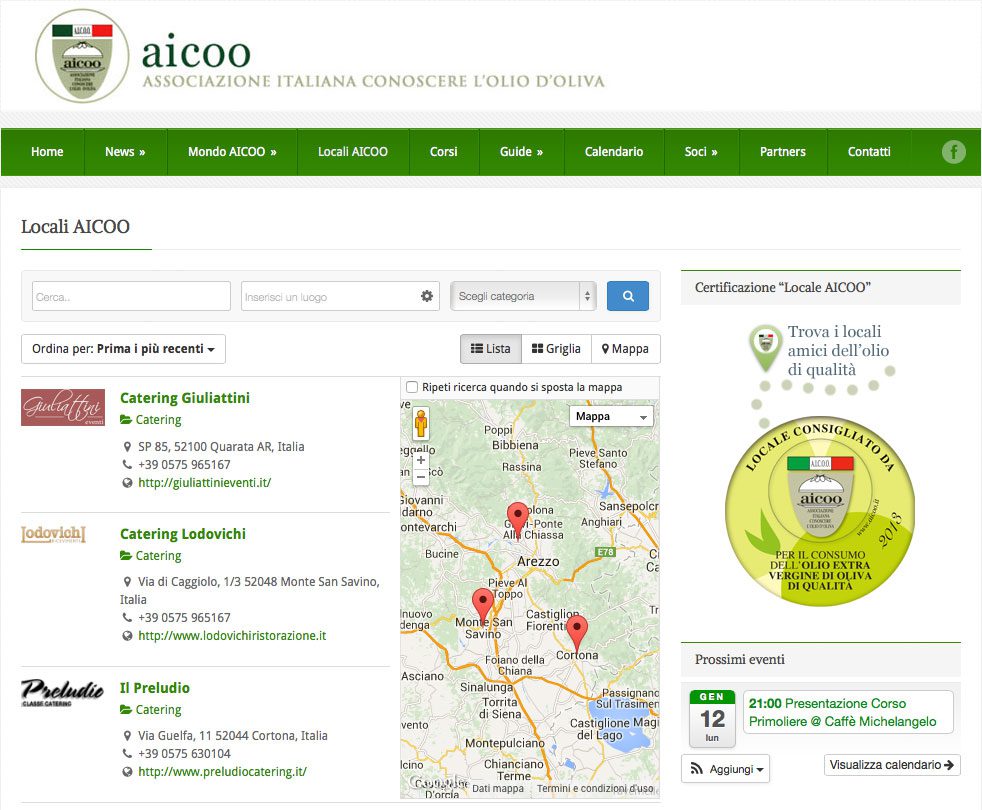This screenshot has height=810, width=982.
Task: Open the Facebook icon in navigation bar
Action: pyautogui.click(x=953, y=152)
